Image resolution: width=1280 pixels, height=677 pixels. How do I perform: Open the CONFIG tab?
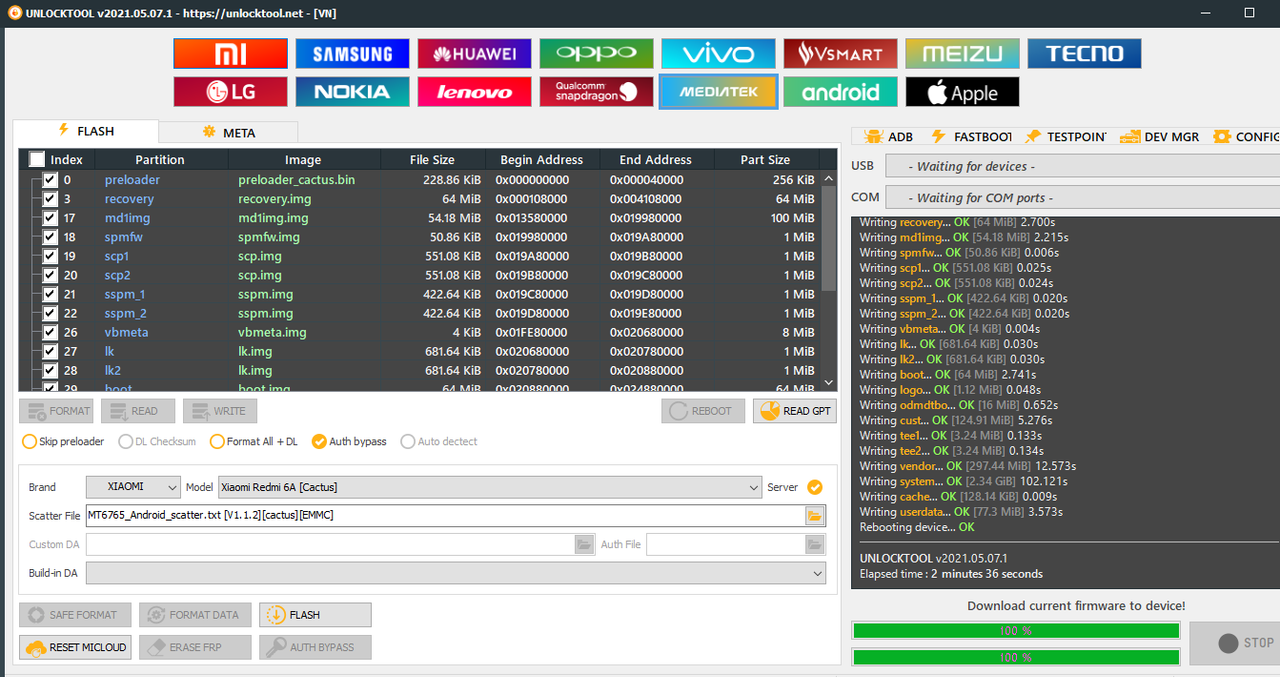click(x=1246, y=137)
